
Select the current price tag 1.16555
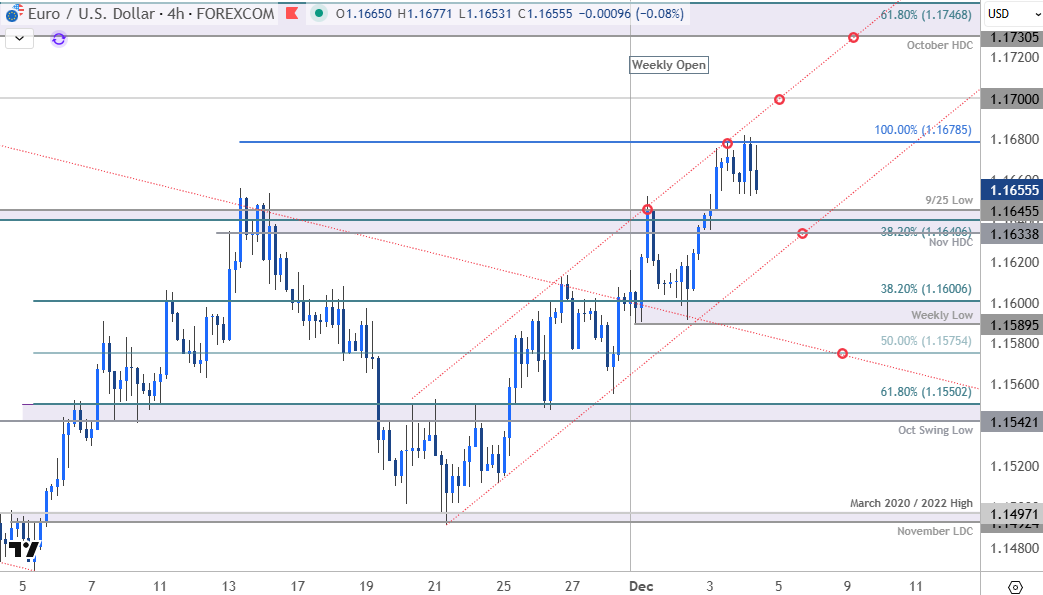[1012, 189]
